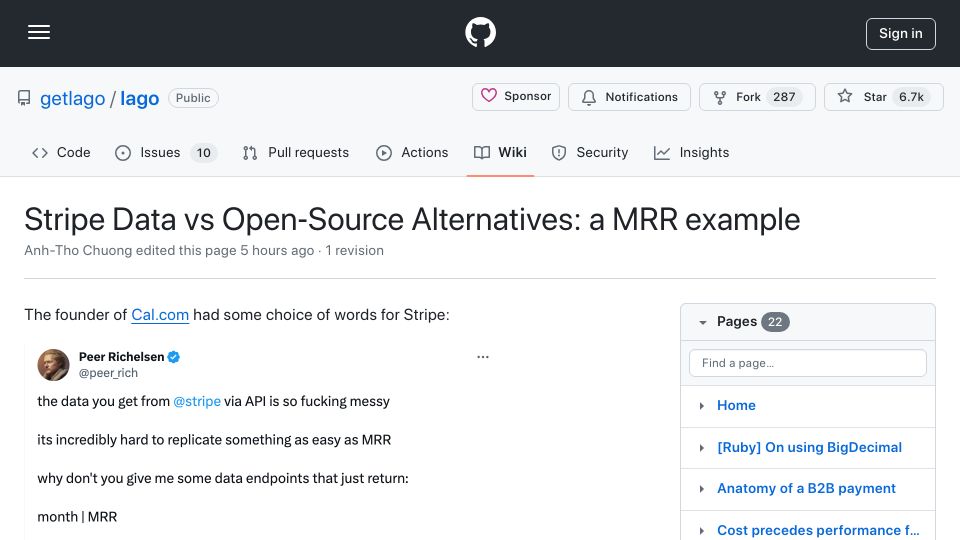This screenshot has height=540, width=960.
Task: Open the Home wiki page
Action: point(736,405)
